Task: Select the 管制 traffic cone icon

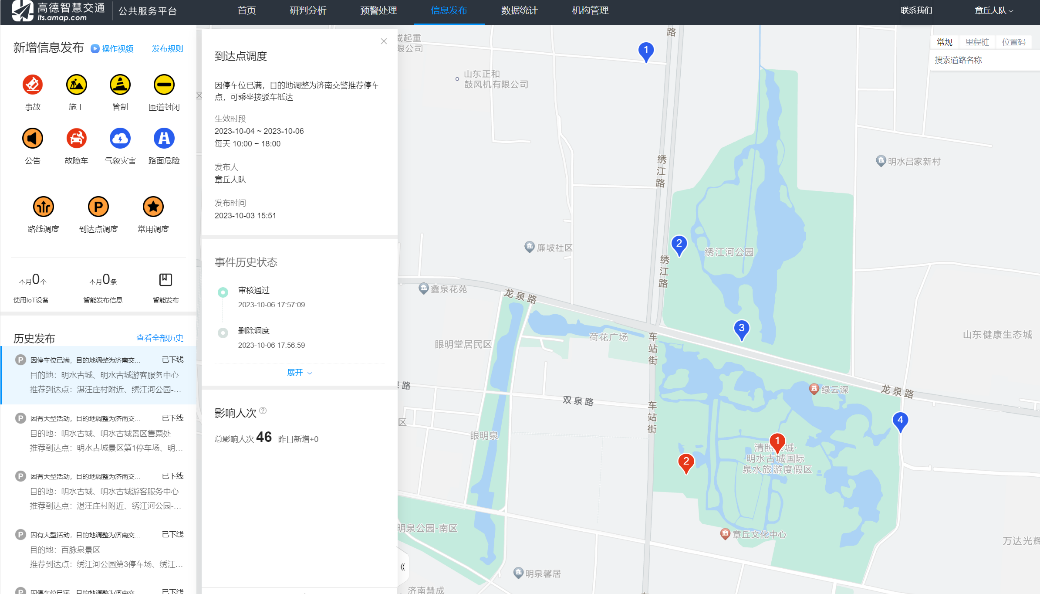Action: [120, 85]
